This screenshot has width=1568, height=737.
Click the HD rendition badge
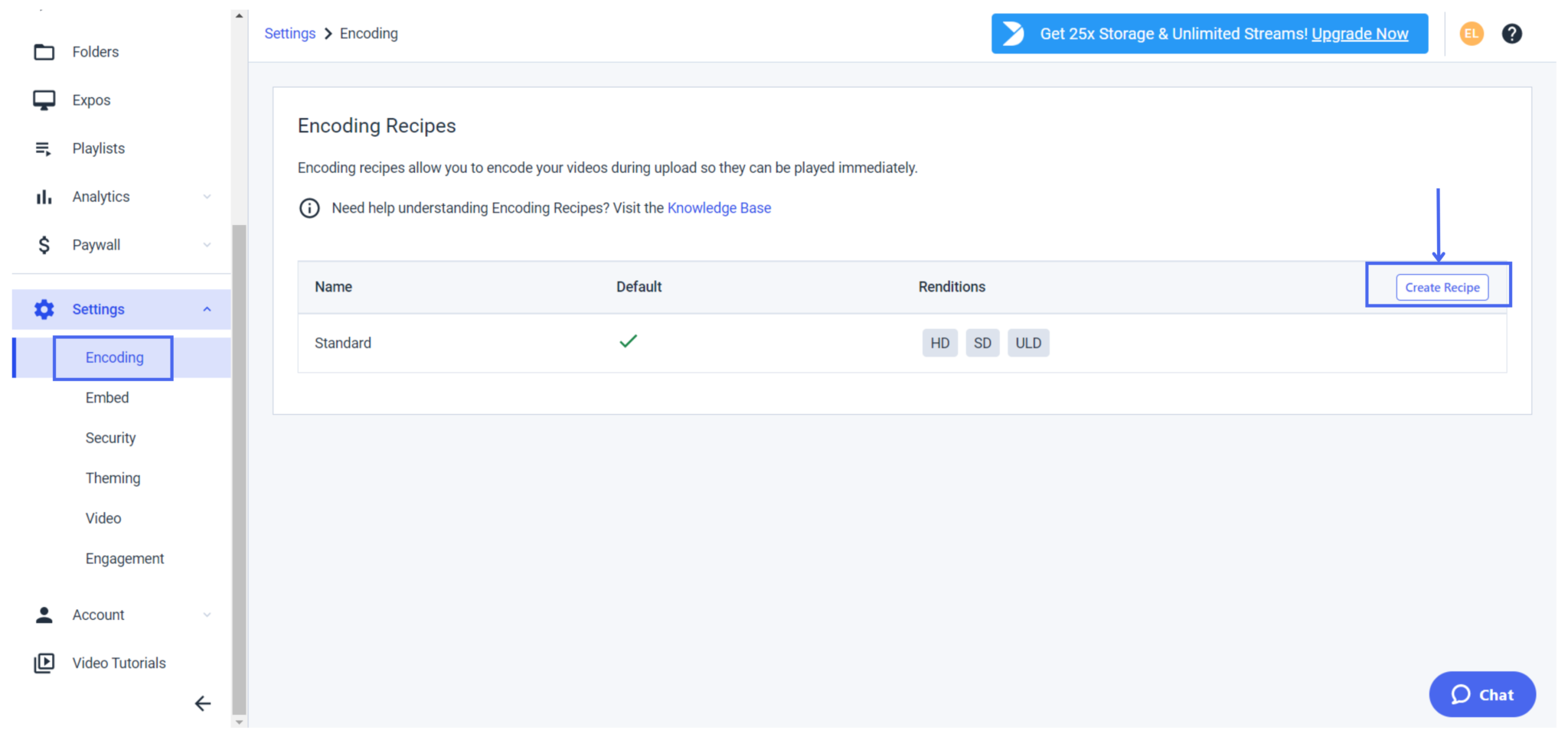pyautogui.click(x=939, y=343)
